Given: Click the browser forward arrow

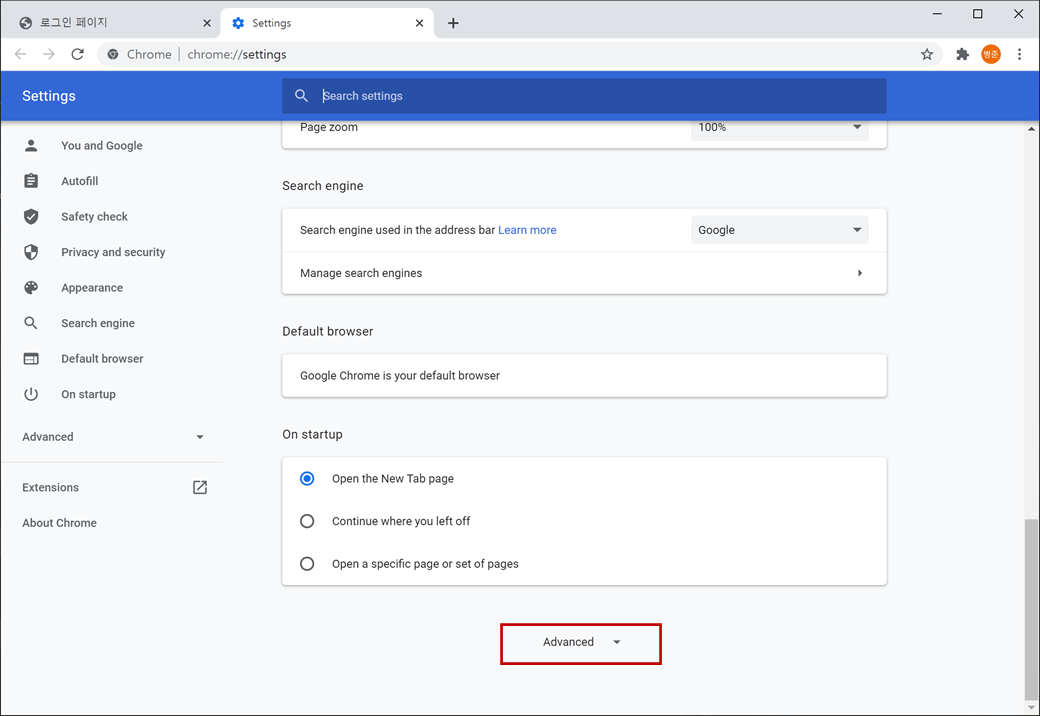Looking at the screenshot, I should pyautogui.click(x=48, y=54).
